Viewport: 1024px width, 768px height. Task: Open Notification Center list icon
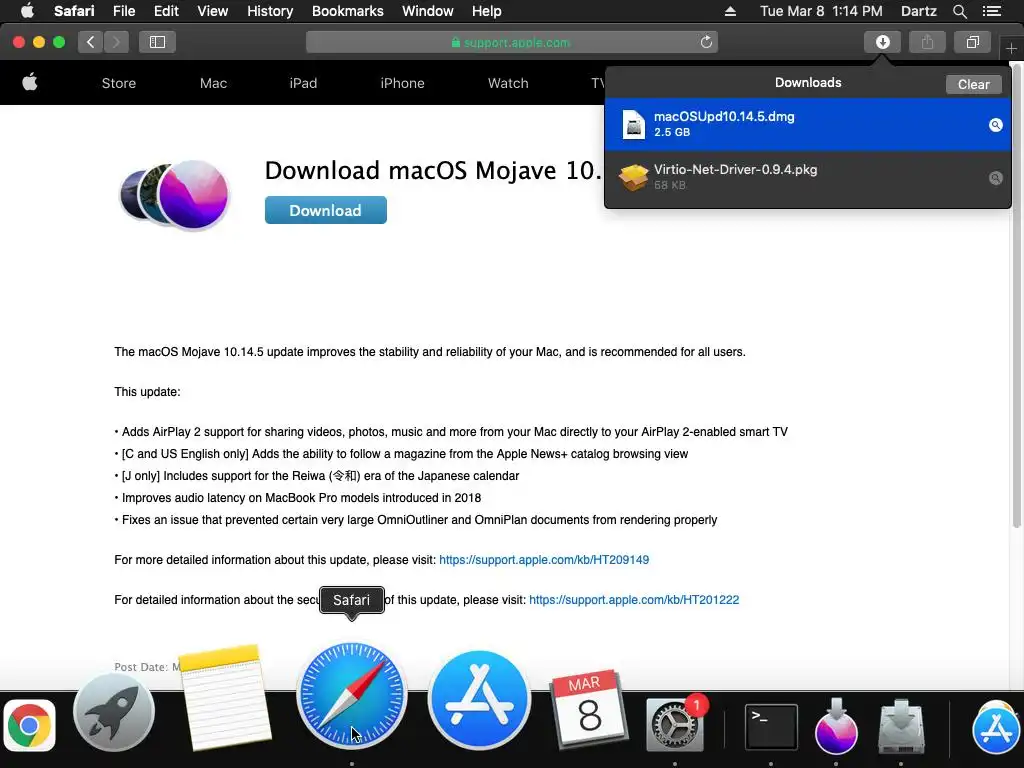(x=992, y=11)
